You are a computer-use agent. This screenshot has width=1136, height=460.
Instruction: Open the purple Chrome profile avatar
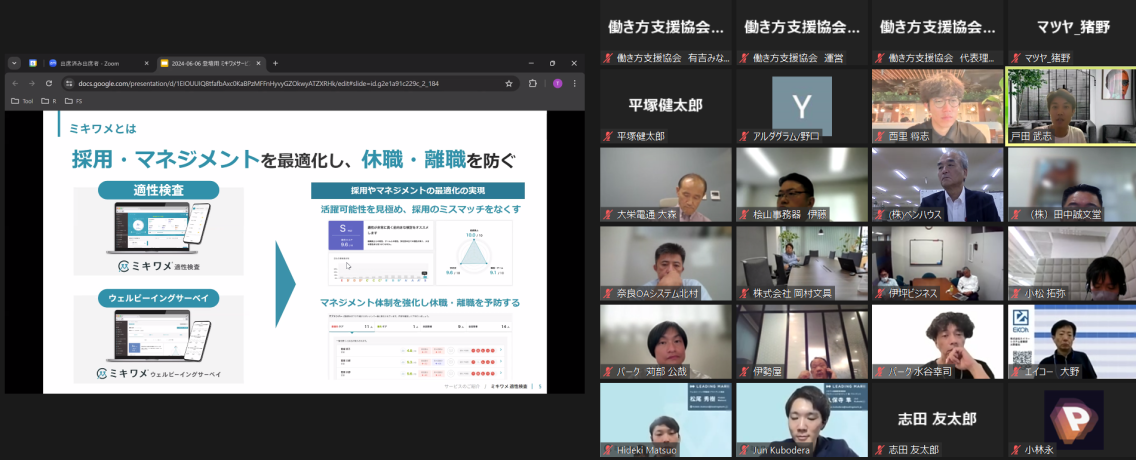557,83
